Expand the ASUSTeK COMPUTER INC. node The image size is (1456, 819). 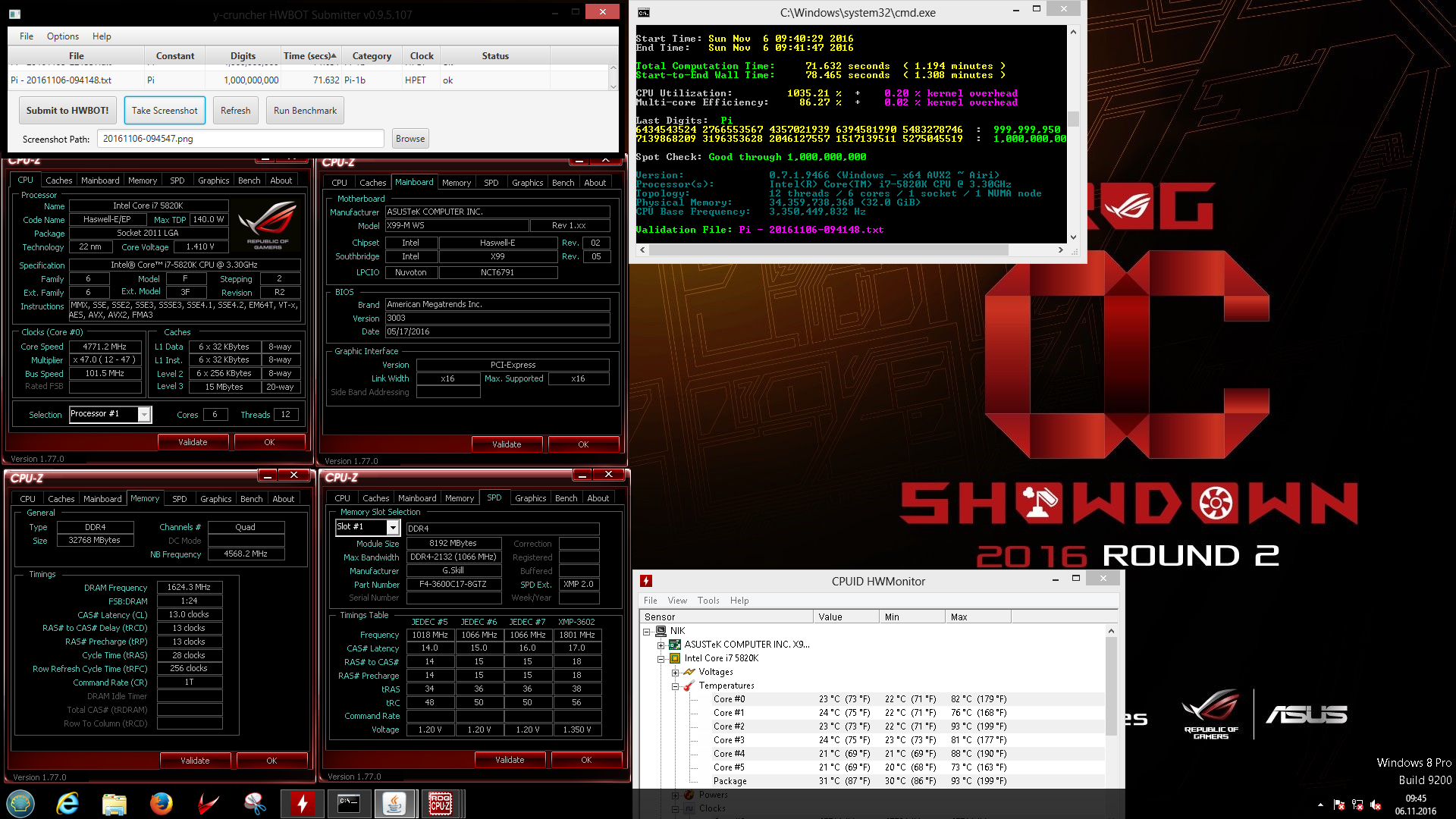(x=661, y=645)
